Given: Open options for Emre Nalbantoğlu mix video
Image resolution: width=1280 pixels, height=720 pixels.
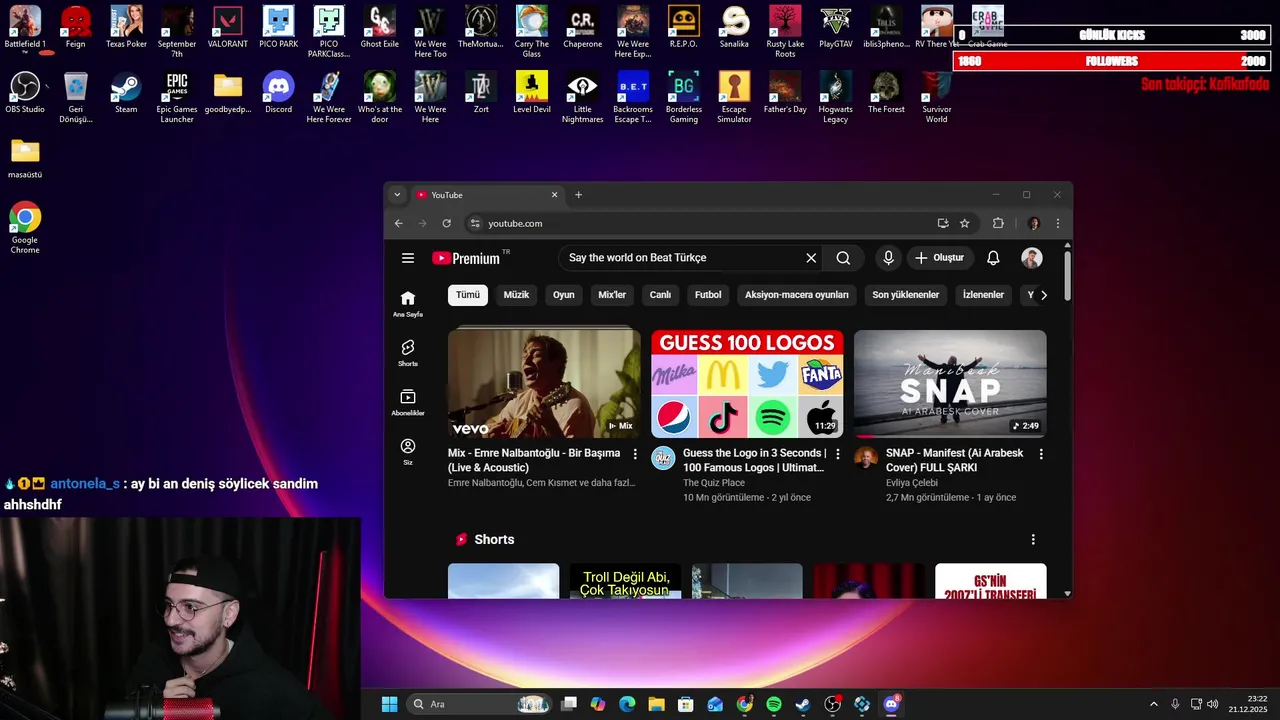Looking at the screenshot, I should coord(635,454).
